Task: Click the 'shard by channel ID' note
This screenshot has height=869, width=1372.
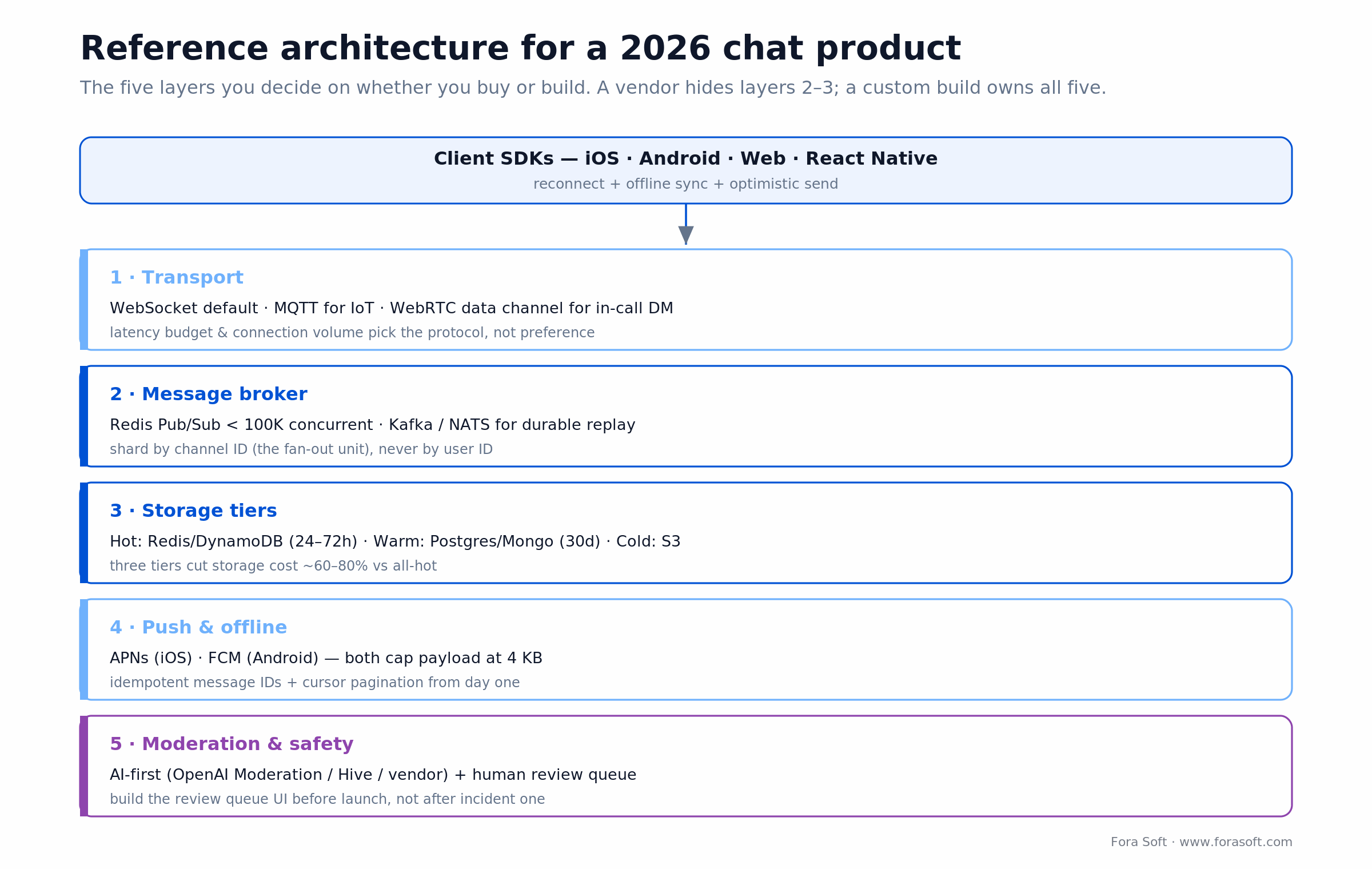Action: pos(301,449)
